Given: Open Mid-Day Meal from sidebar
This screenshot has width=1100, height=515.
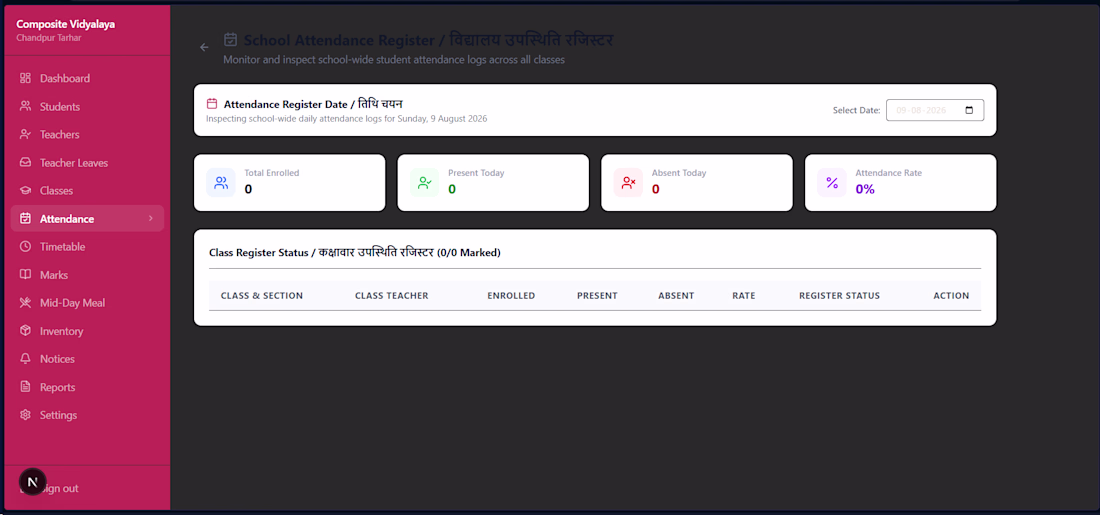Looking at the screenshot, I should (87, 303).
